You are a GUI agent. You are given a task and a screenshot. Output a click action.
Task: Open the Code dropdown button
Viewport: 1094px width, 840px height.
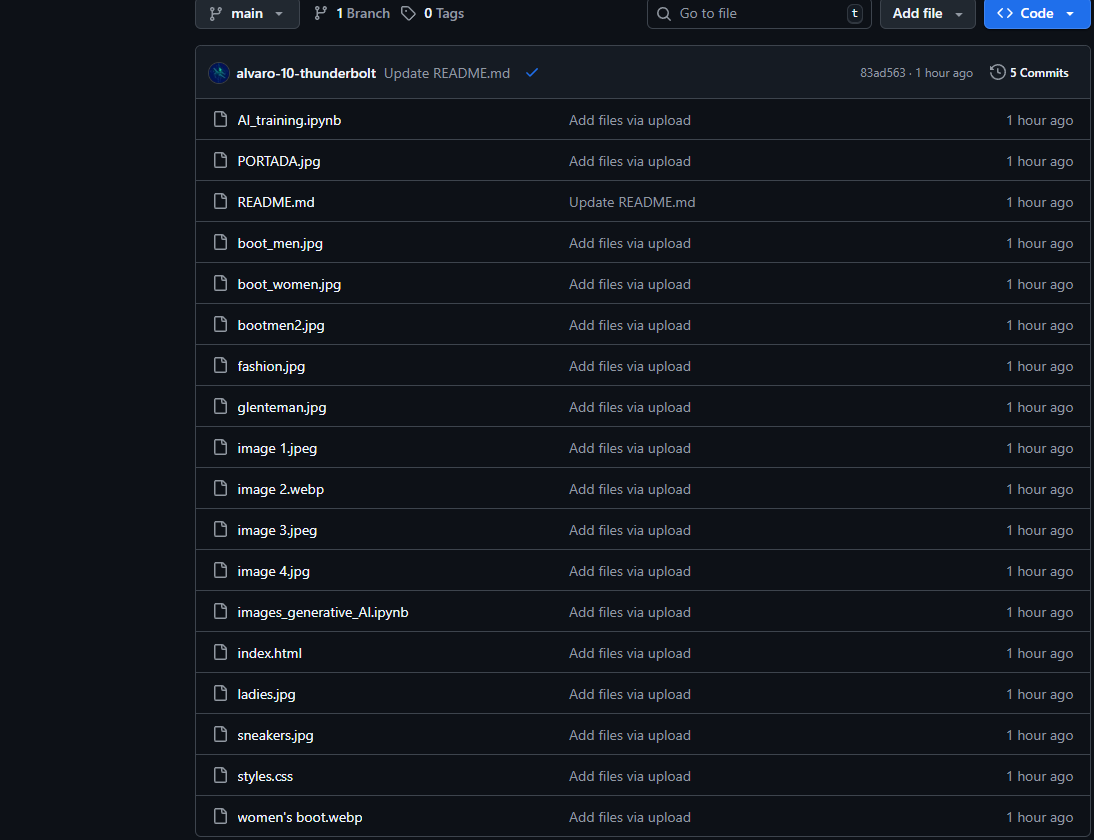[1037, 13]
